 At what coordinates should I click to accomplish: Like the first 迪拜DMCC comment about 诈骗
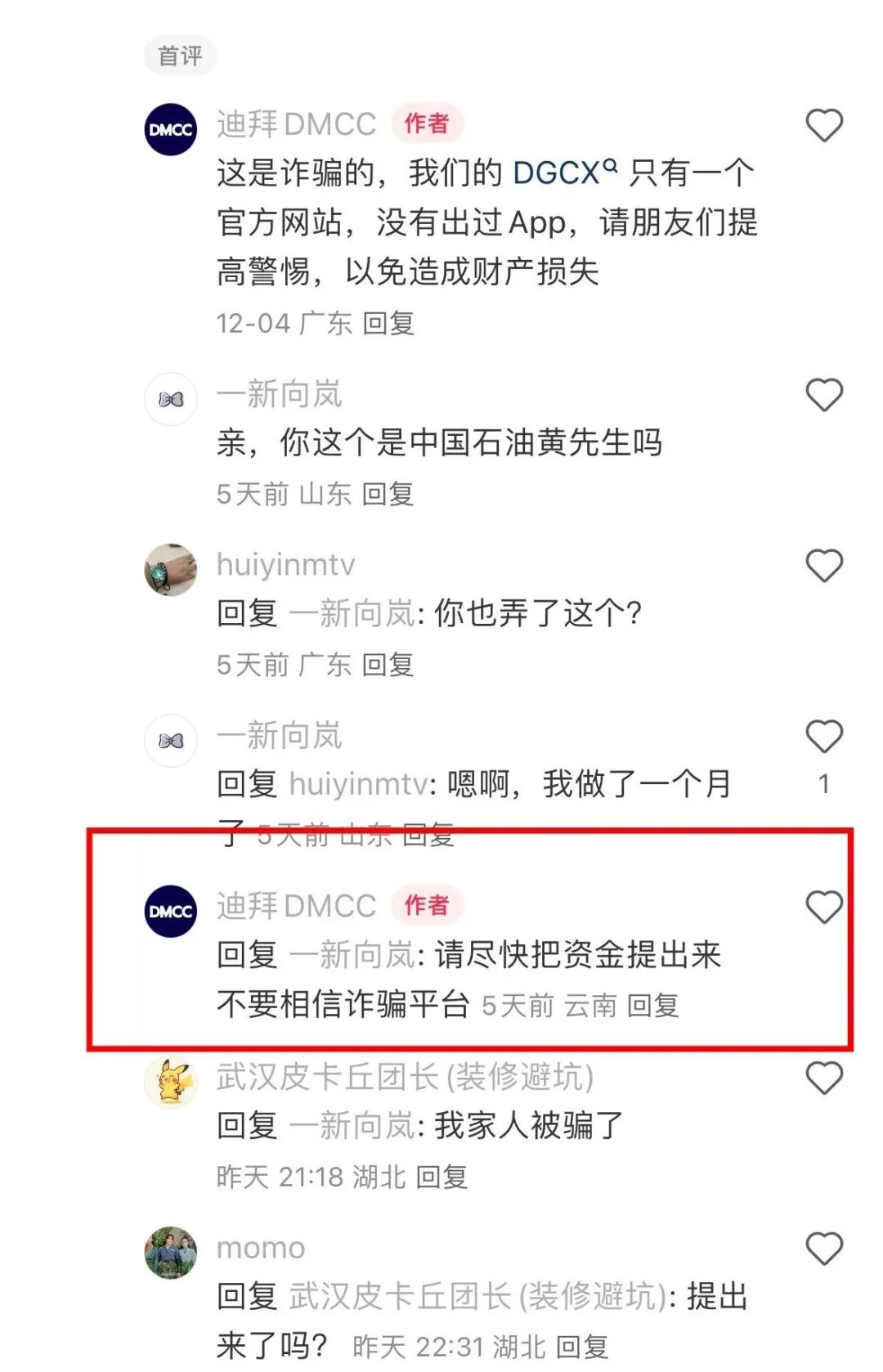click(824, 126)
